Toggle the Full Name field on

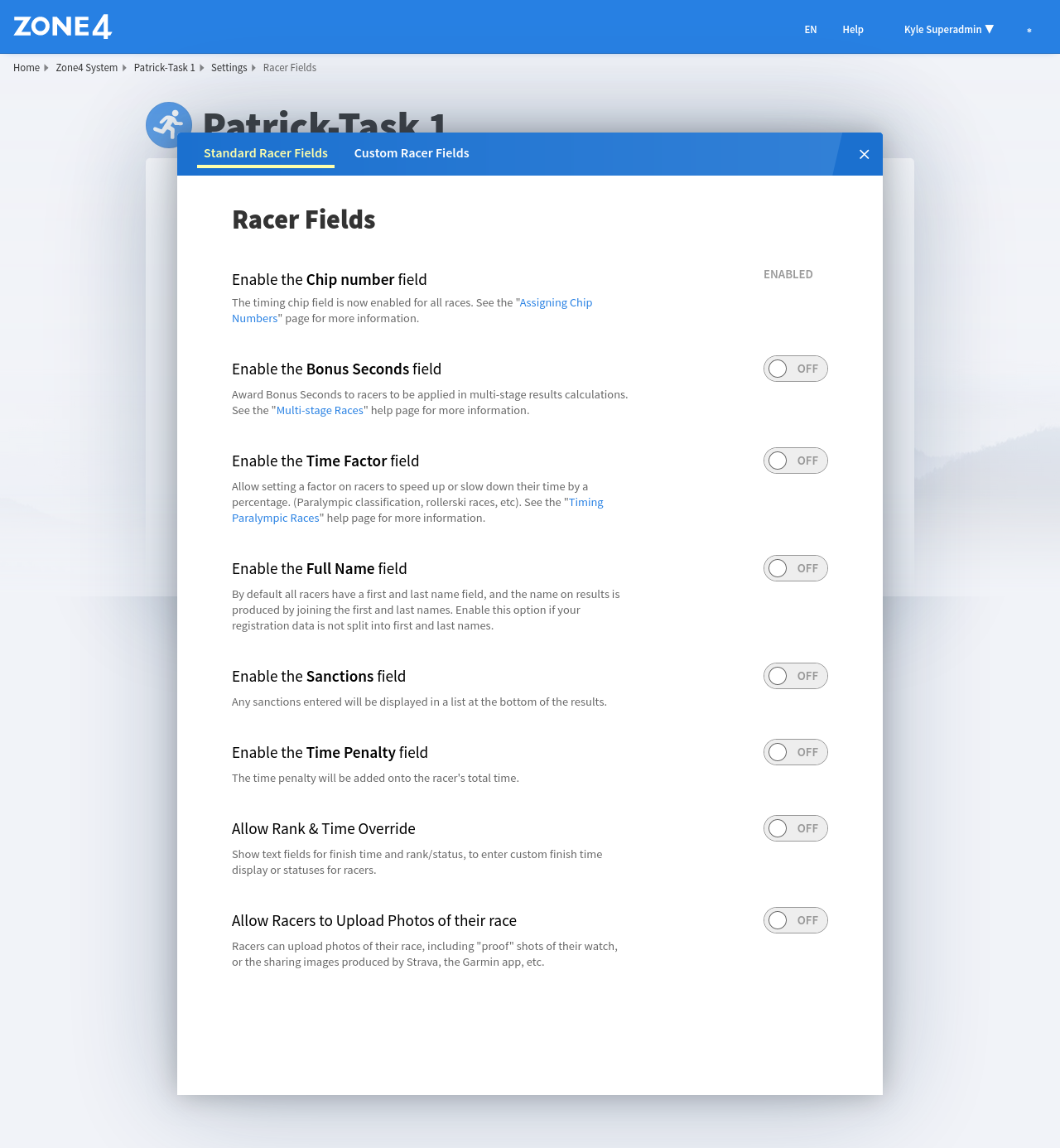click(795, 568)
